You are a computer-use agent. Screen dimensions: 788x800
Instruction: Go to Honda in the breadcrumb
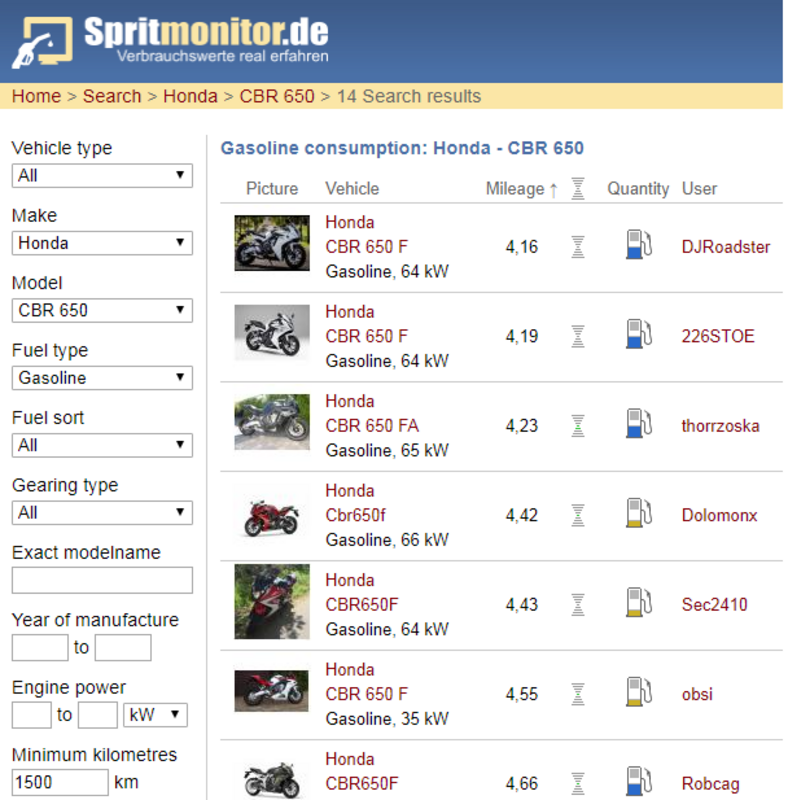point(190,96)
